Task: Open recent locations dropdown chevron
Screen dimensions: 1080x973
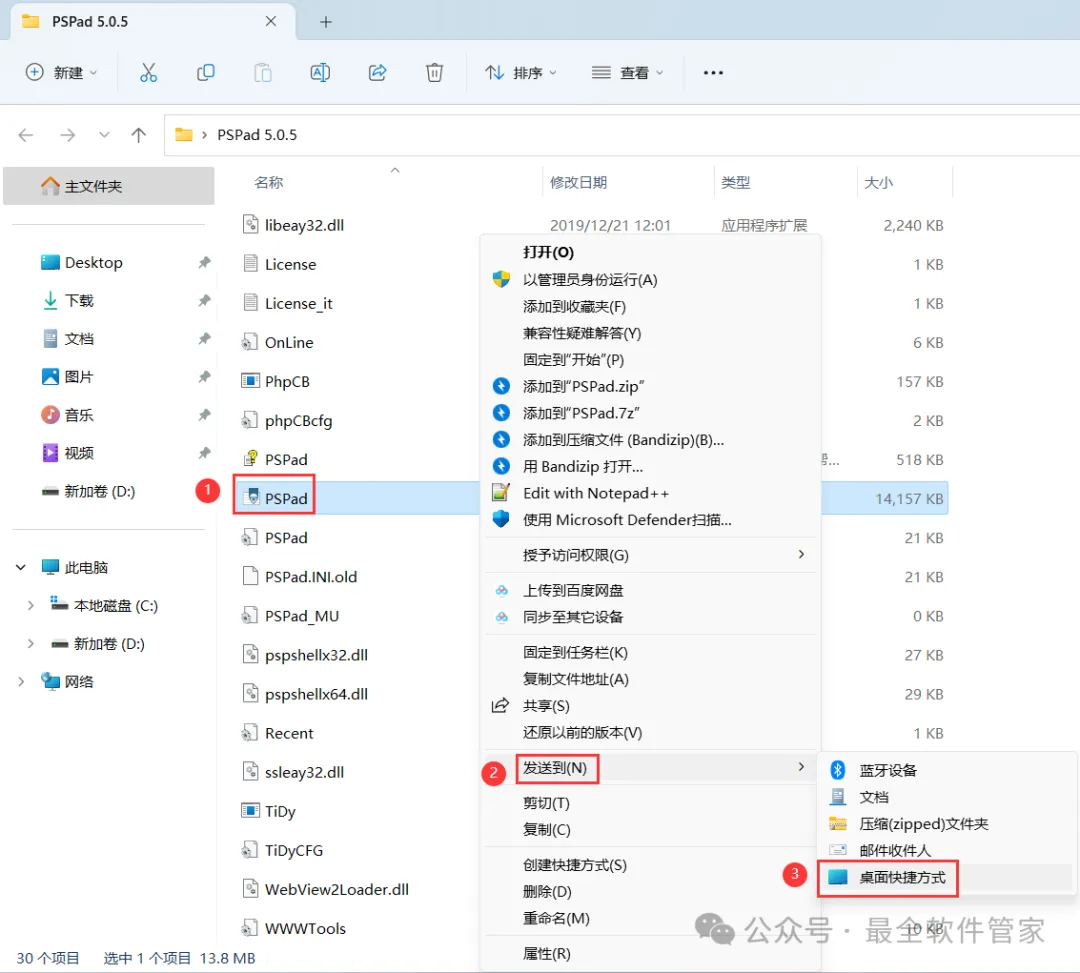Action: tap(104, 135)
